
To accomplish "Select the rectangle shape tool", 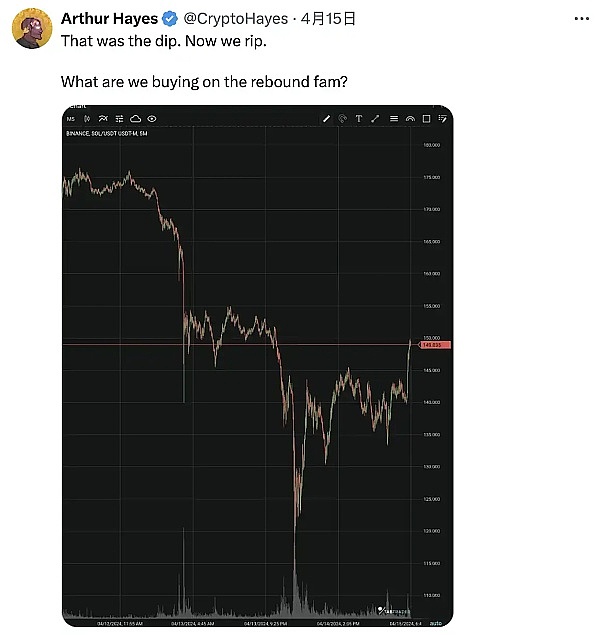I will (x=426, y=118).
